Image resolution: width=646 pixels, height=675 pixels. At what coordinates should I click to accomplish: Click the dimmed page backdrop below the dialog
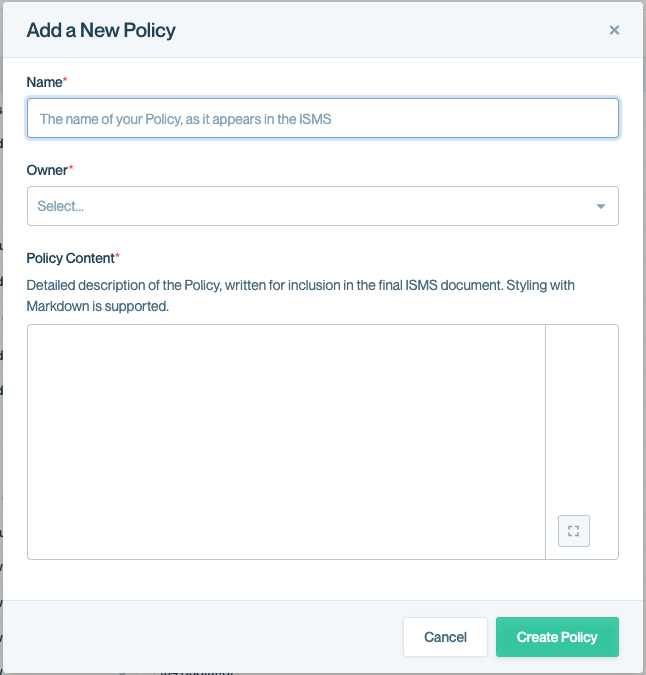coord(300,670)
